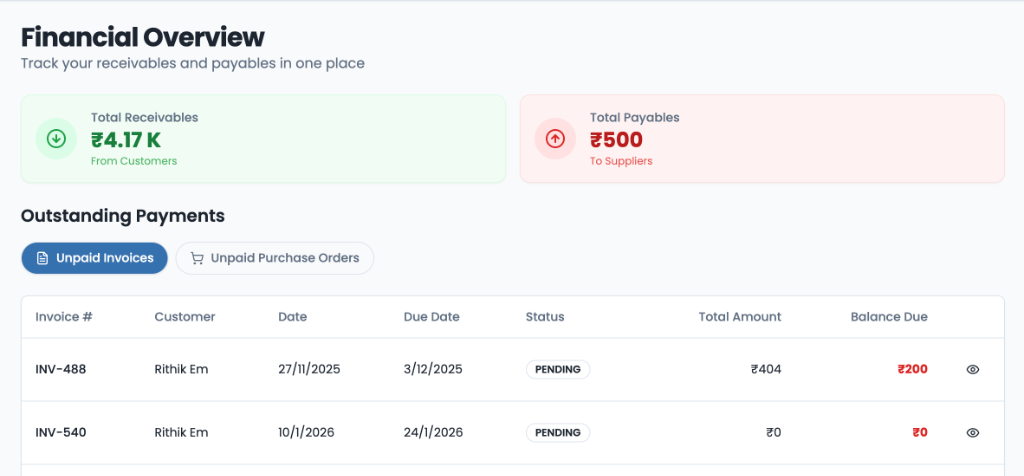Click the green down-arrow receivables icon
Image resolution: width=1024 pixels, height=476 pixels.
[x=56, y=139]
